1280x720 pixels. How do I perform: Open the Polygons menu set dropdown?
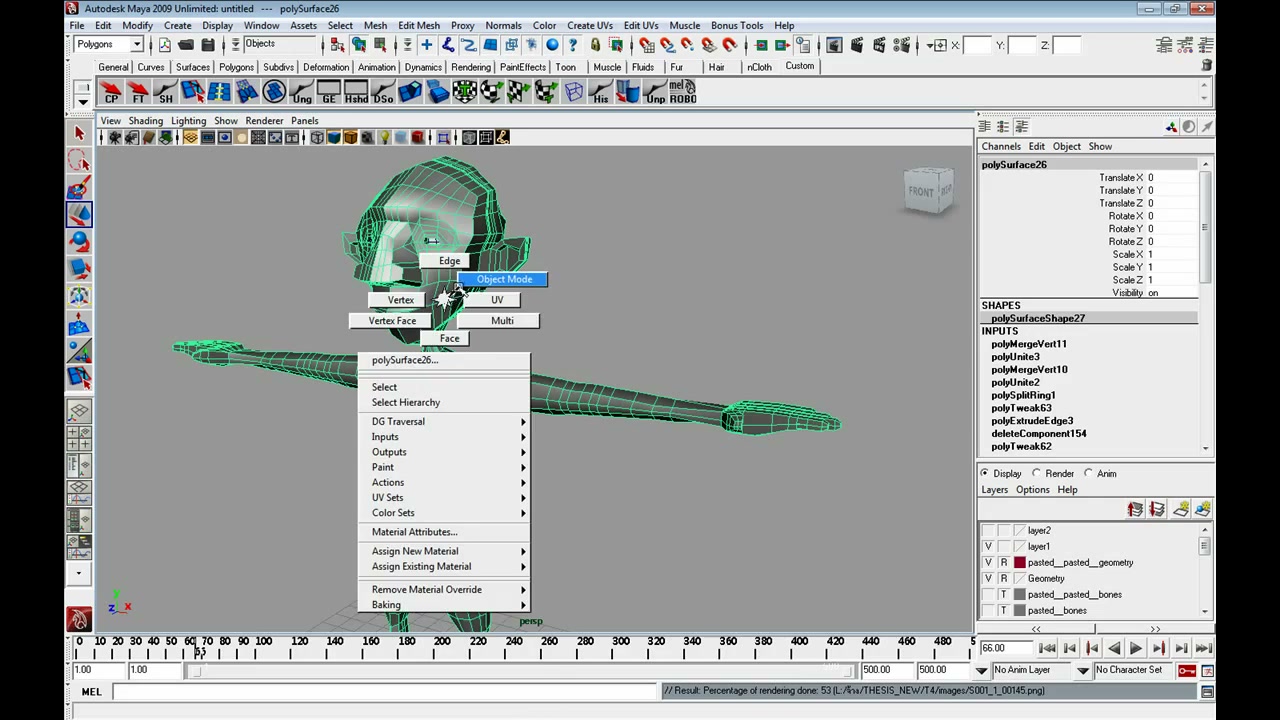[x=137, y=44]
